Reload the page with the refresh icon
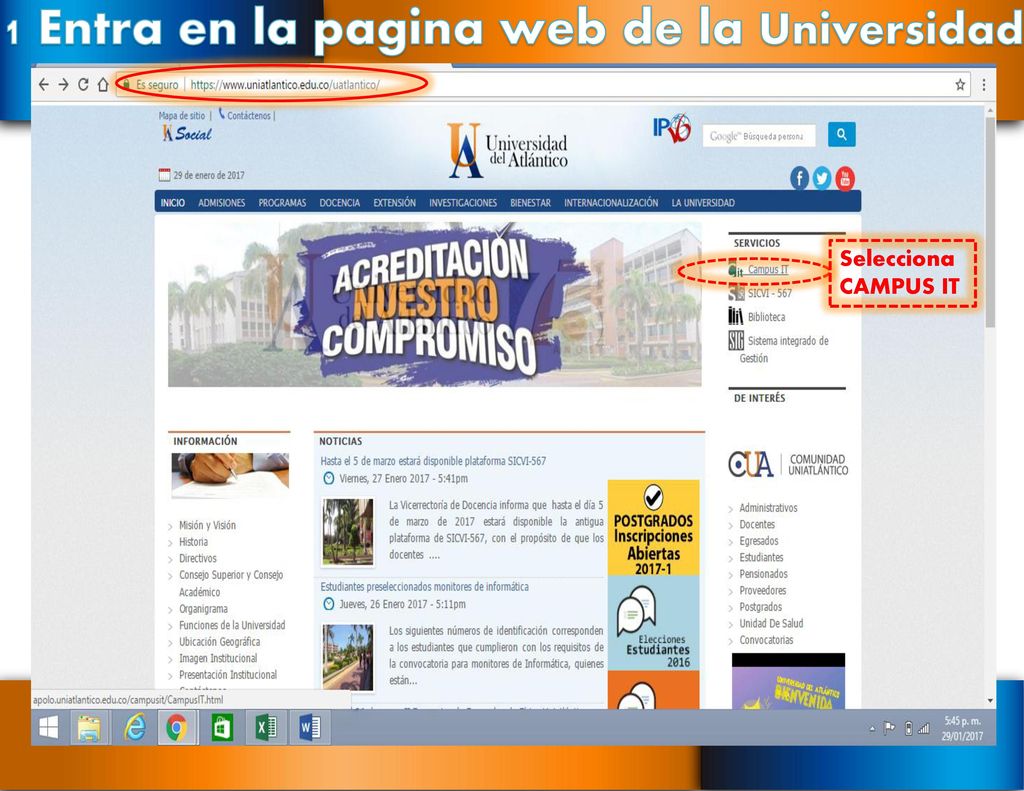This screenshot has width=1024, height=791. tap(83, 84)
